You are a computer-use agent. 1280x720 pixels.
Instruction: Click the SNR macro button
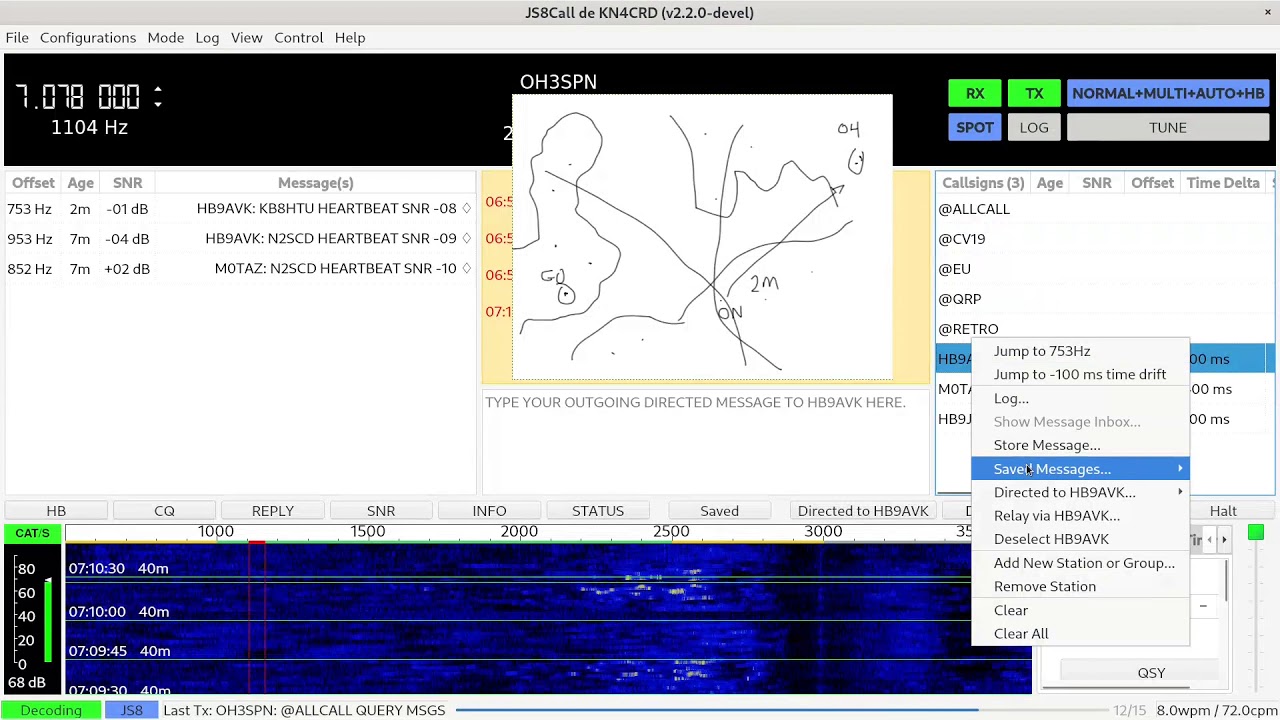[x=381, y=511]
